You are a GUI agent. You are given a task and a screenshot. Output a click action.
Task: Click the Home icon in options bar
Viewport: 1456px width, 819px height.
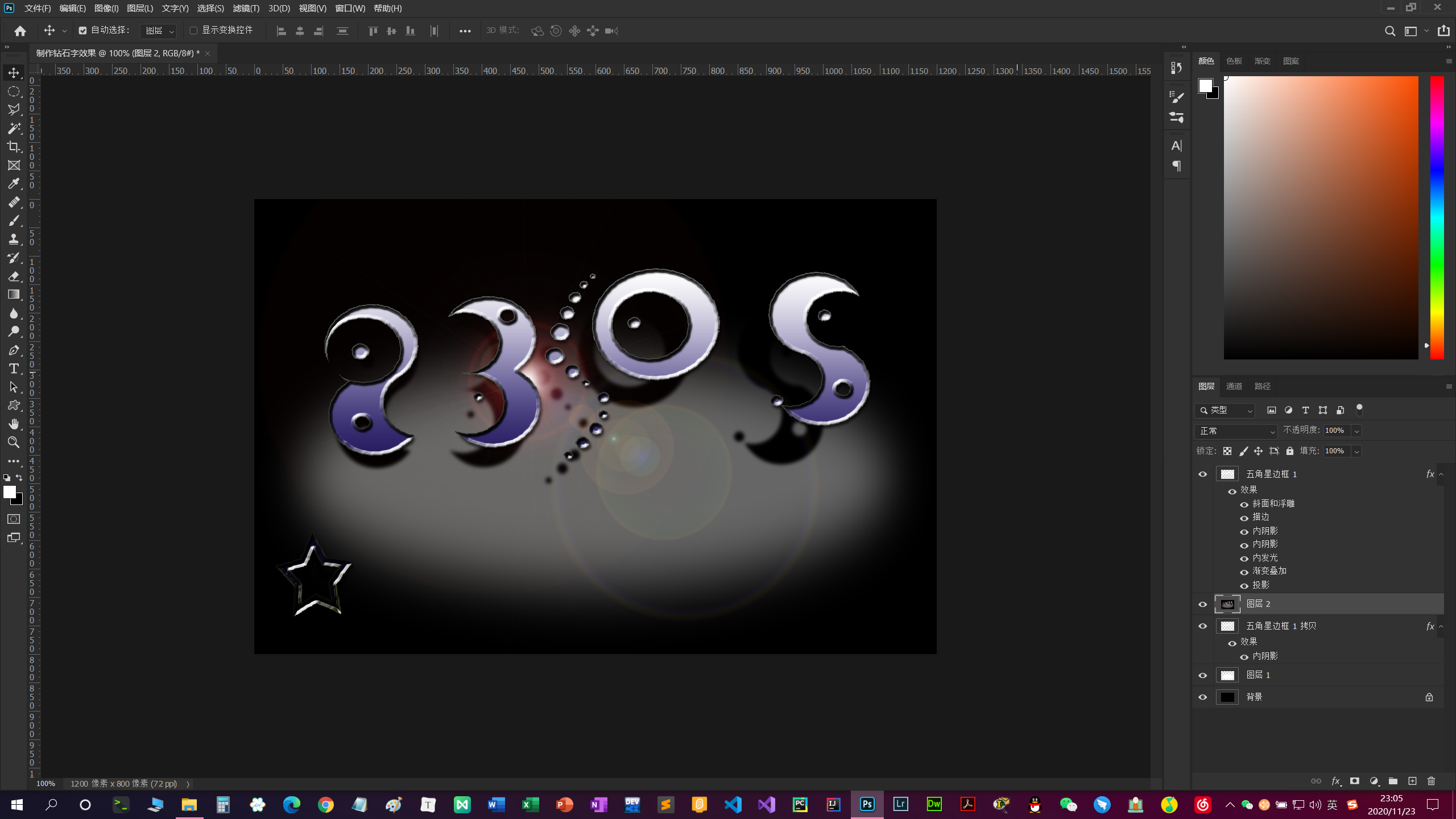pos(20,31)
